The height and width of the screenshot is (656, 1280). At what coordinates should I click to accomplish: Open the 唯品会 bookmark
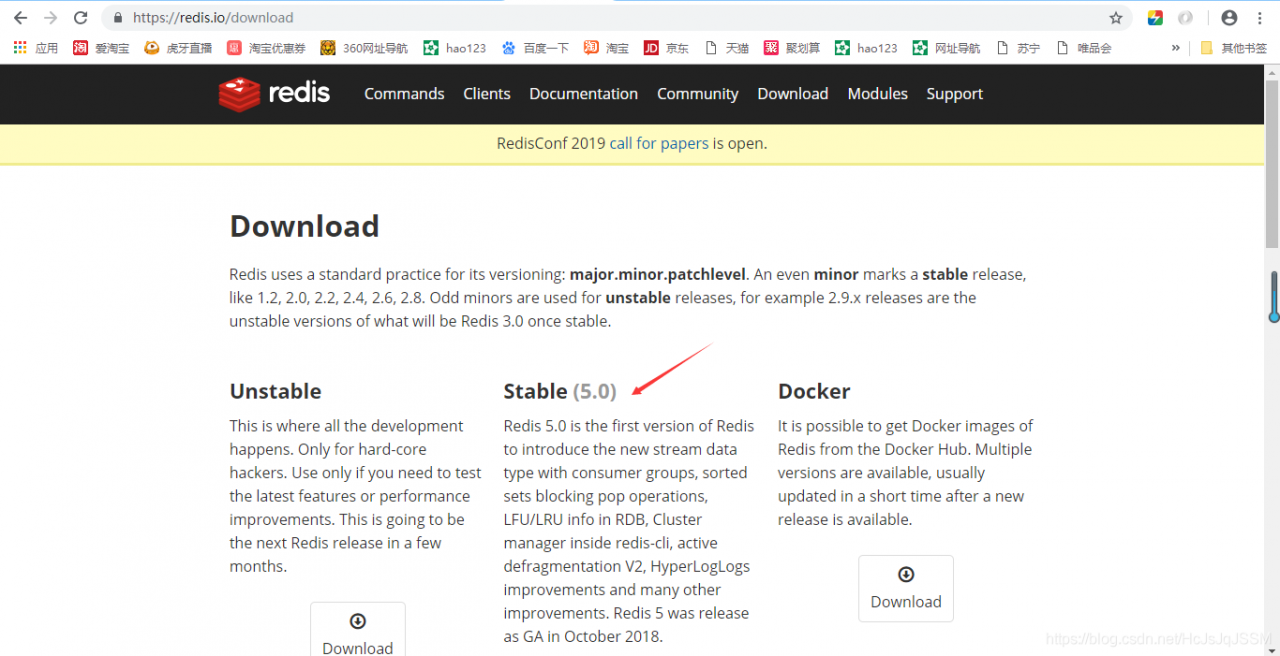[x=1084, y=48]
